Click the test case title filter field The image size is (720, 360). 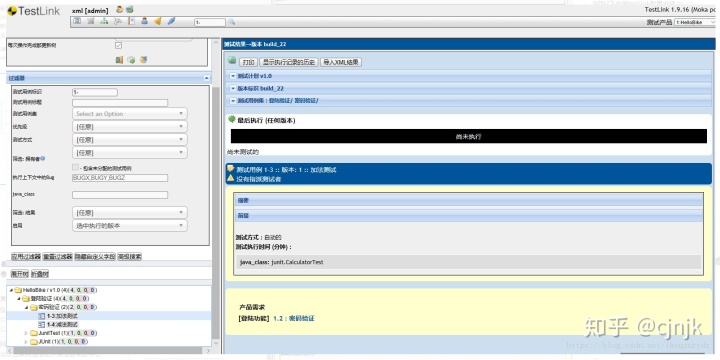point(120,103)
